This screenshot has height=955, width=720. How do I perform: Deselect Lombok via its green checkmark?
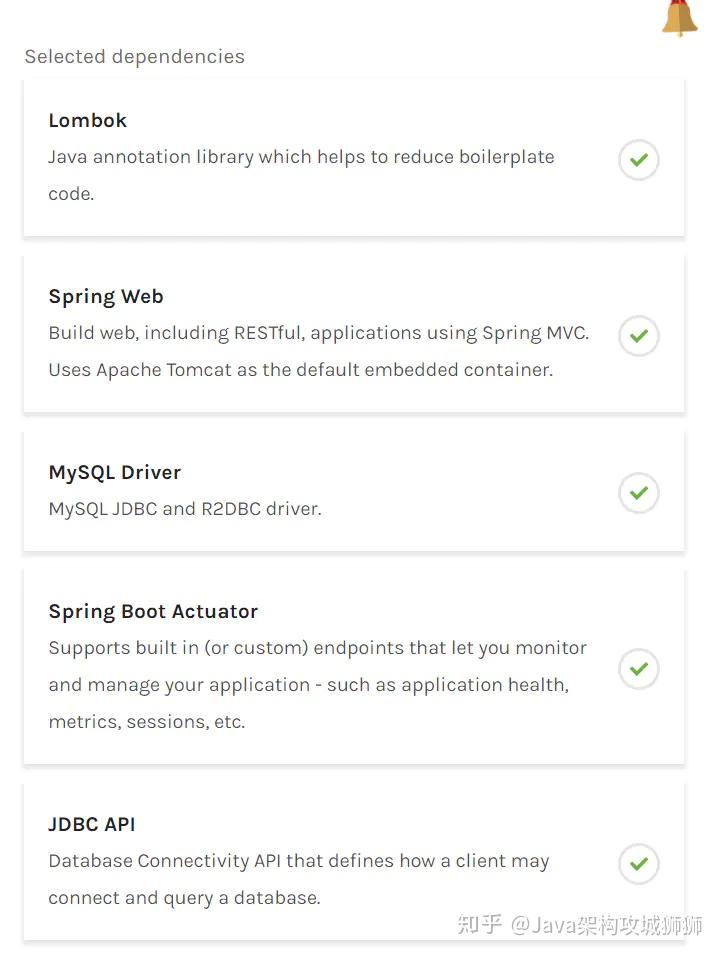pyautogui.click(x=638, y=160)
